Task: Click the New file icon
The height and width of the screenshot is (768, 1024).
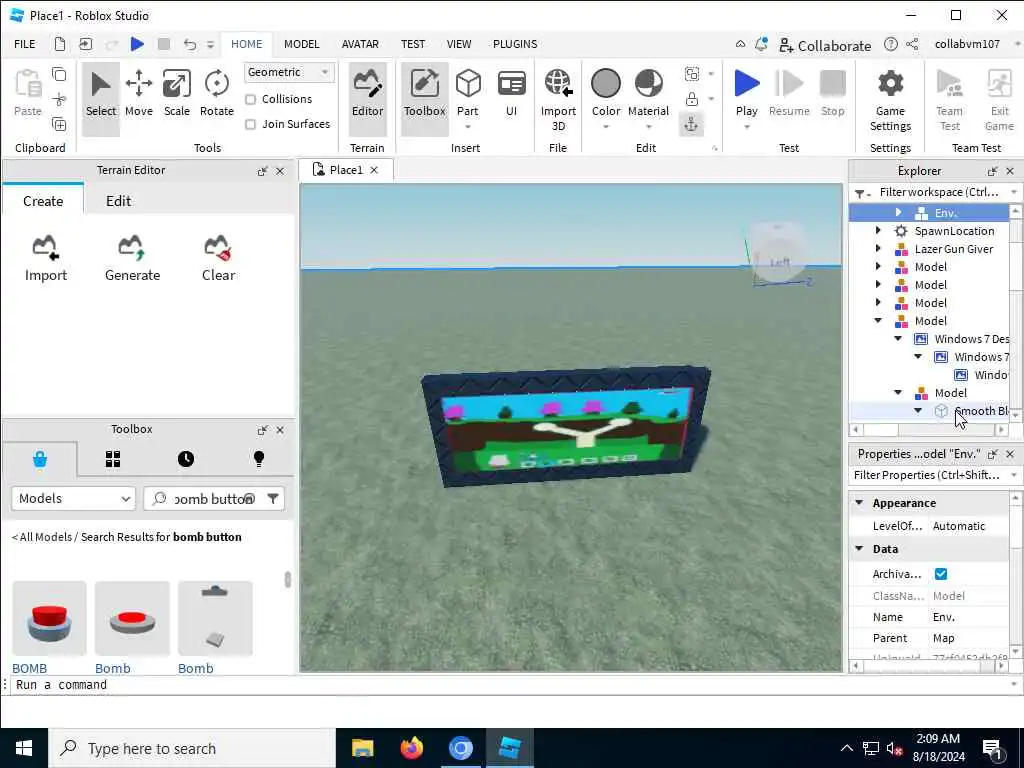Action: (59, 44)
